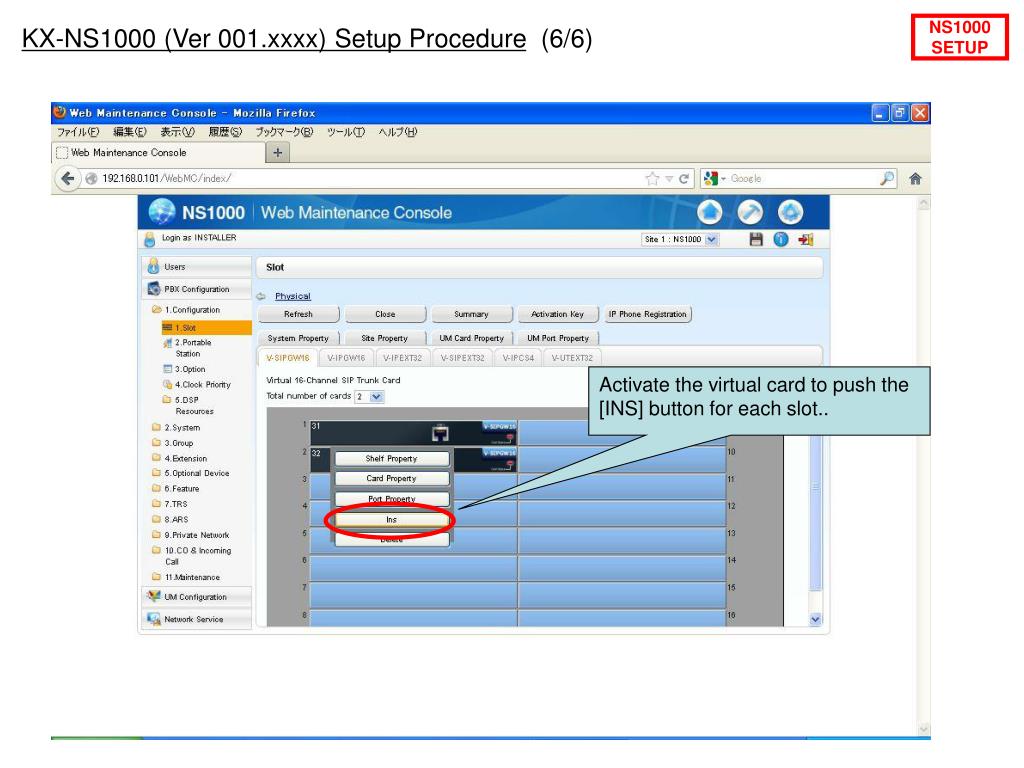Open the setup wizard tool icon in header
The width and height of the screenshot is (1024, 768).
750,212
